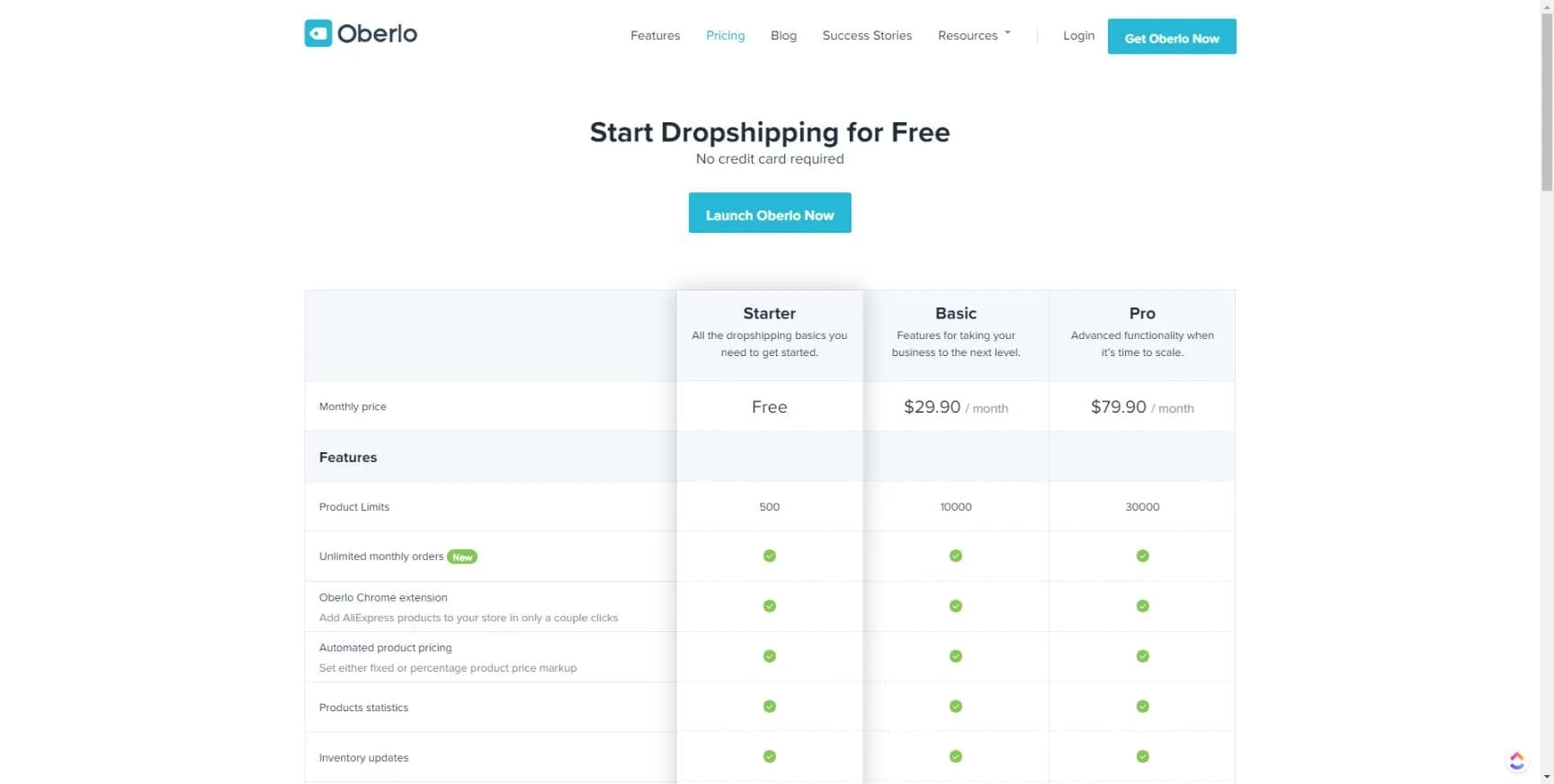Screen dimensions: 1554x784
Task: Click Pro checkmark for Unlimited monthly orders
Action: (1142, 556)
